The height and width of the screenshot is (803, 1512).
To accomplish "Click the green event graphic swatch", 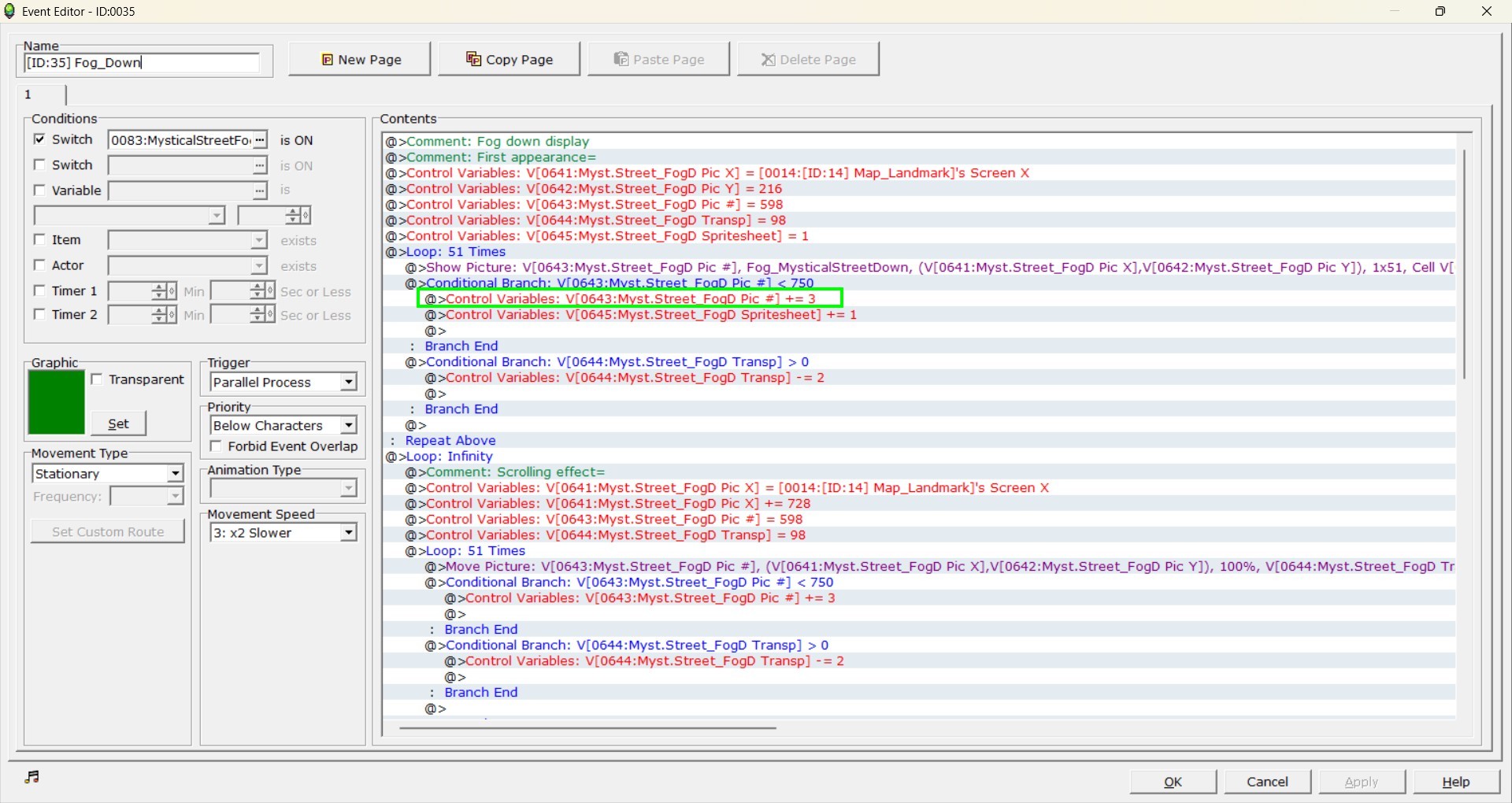I will pos(56,402).
